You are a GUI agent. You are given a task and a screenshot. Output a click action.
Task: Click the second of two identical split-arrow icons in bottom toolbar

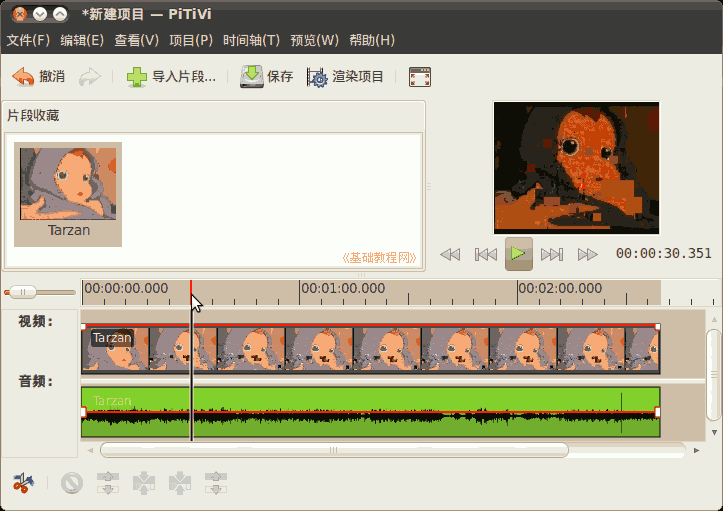tap(216, 483)
